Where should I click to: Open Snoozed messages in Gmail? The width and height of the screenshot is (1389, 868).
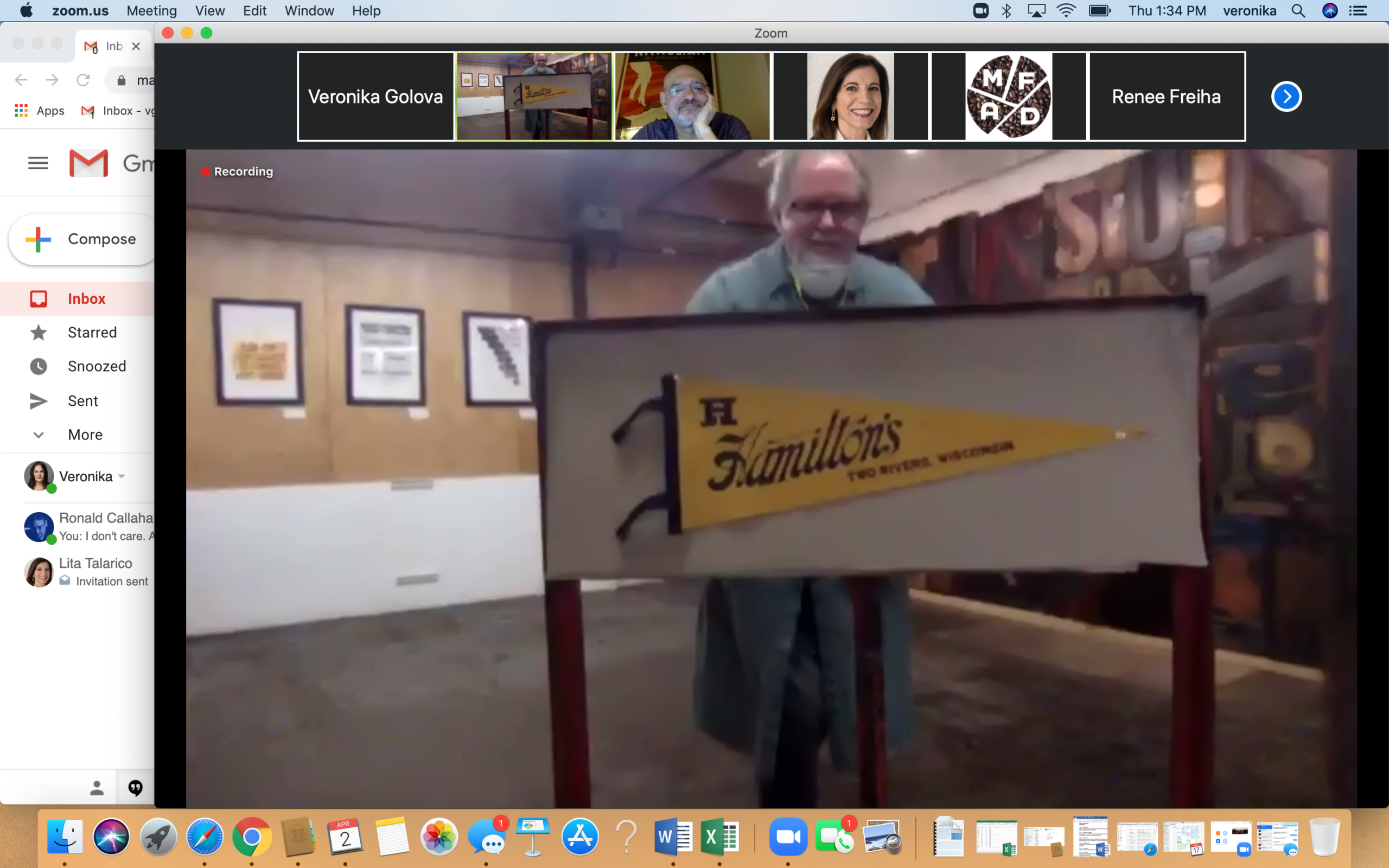77,366
